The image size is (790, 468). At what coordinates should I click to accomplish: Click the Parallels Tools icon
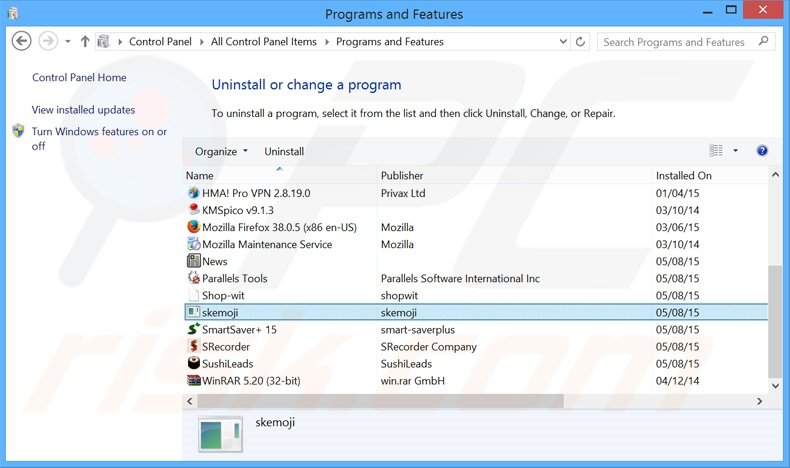click(194, 278)
